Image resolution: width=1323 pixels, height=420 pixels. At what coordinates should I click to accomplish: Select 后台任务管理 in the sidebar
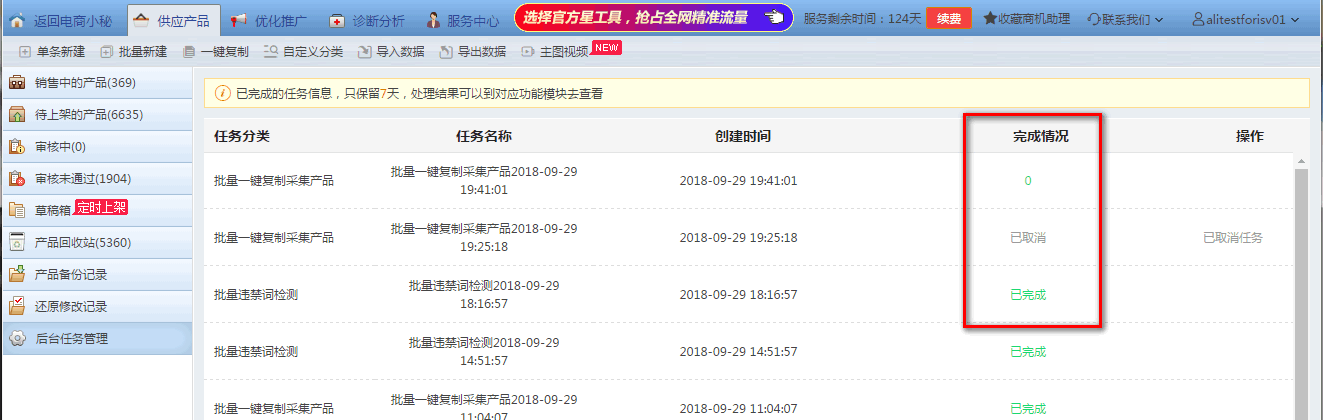pyautogui.click(x=96, y=339)
